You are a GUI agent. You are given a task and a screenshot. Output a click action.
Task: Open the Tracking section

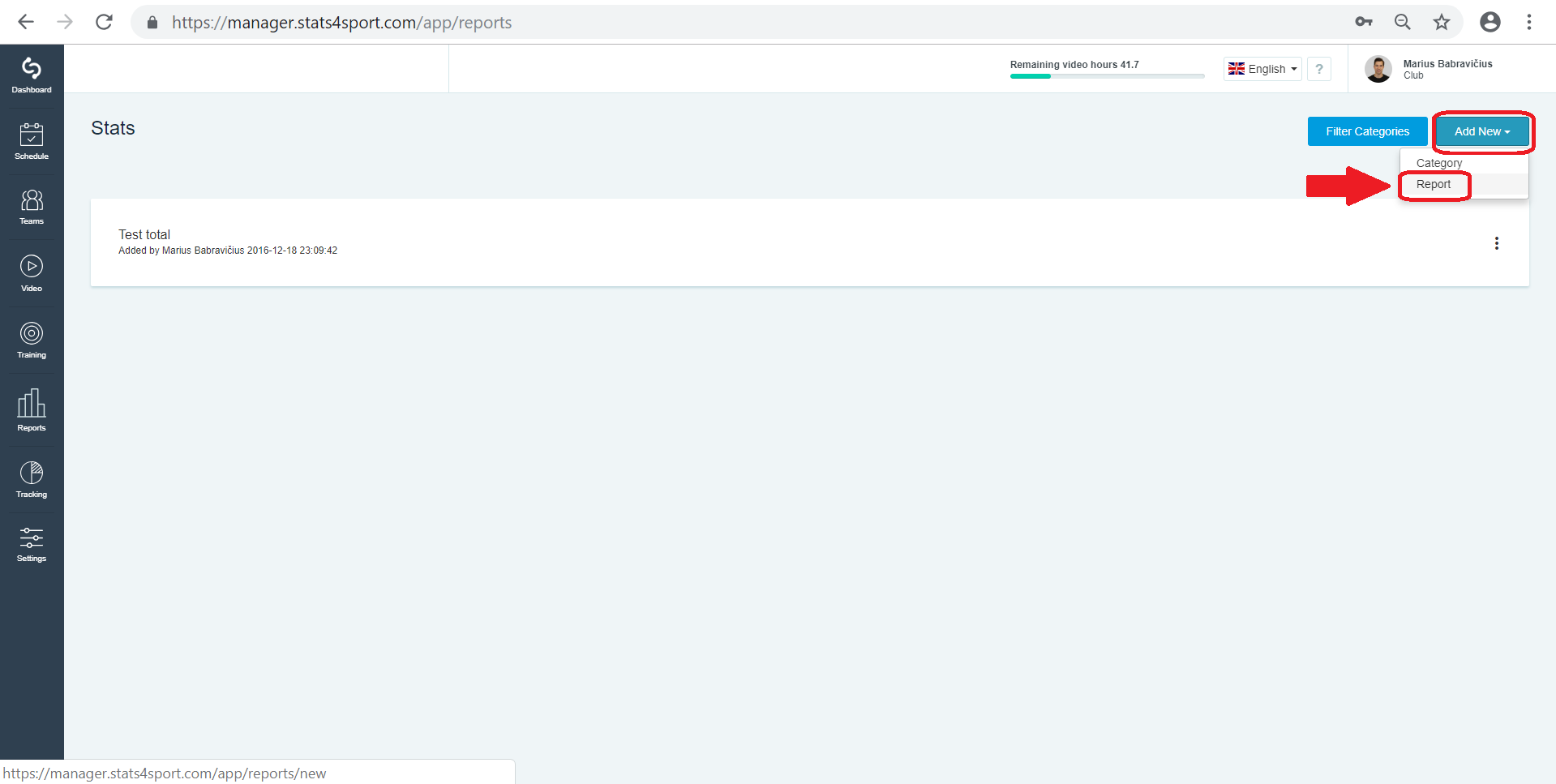32,480
